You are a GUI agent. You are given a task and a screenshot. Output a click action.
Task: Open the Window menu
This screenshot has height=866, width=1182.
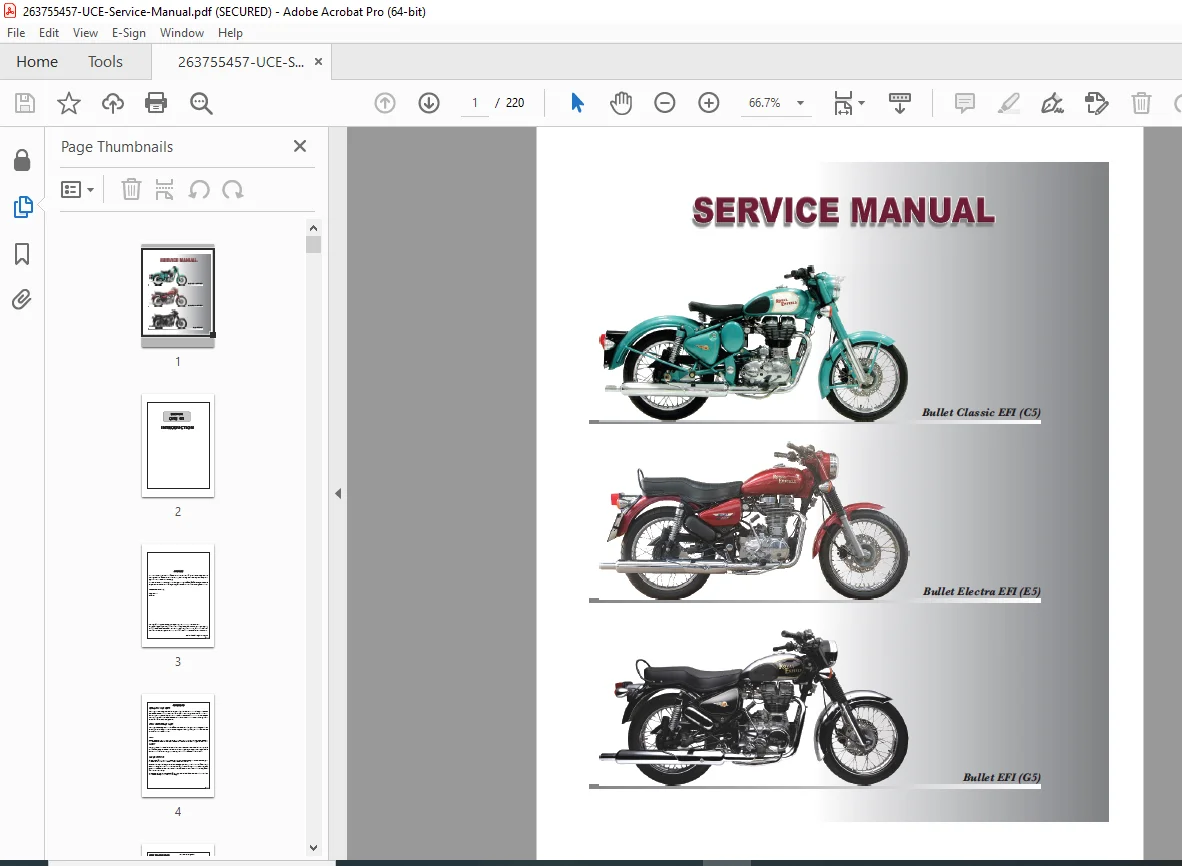(x=182, y=33)
